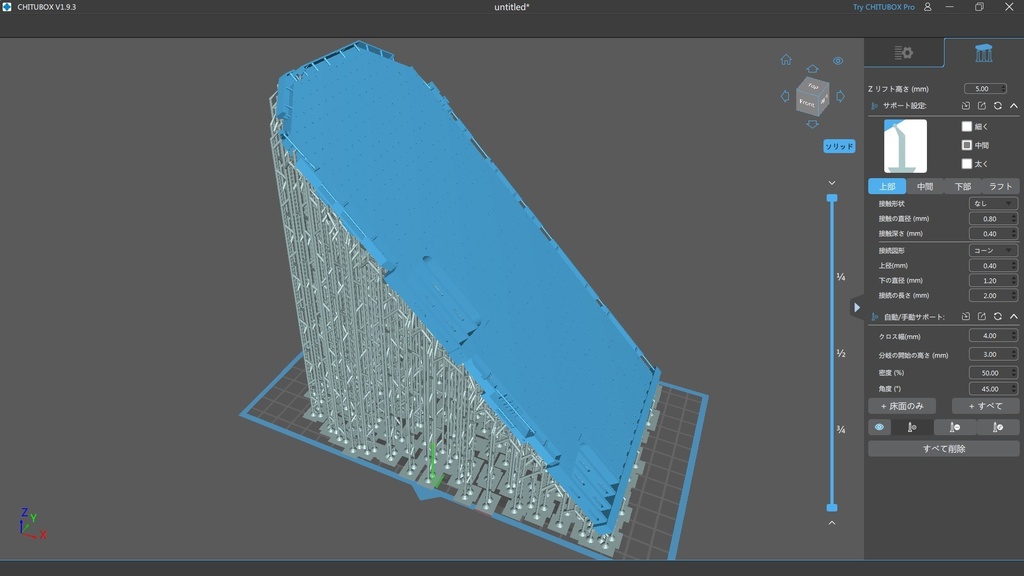Rotate view up with arrow above cube
Viewport: 1024px width, 576px height.
coord(812,69)
